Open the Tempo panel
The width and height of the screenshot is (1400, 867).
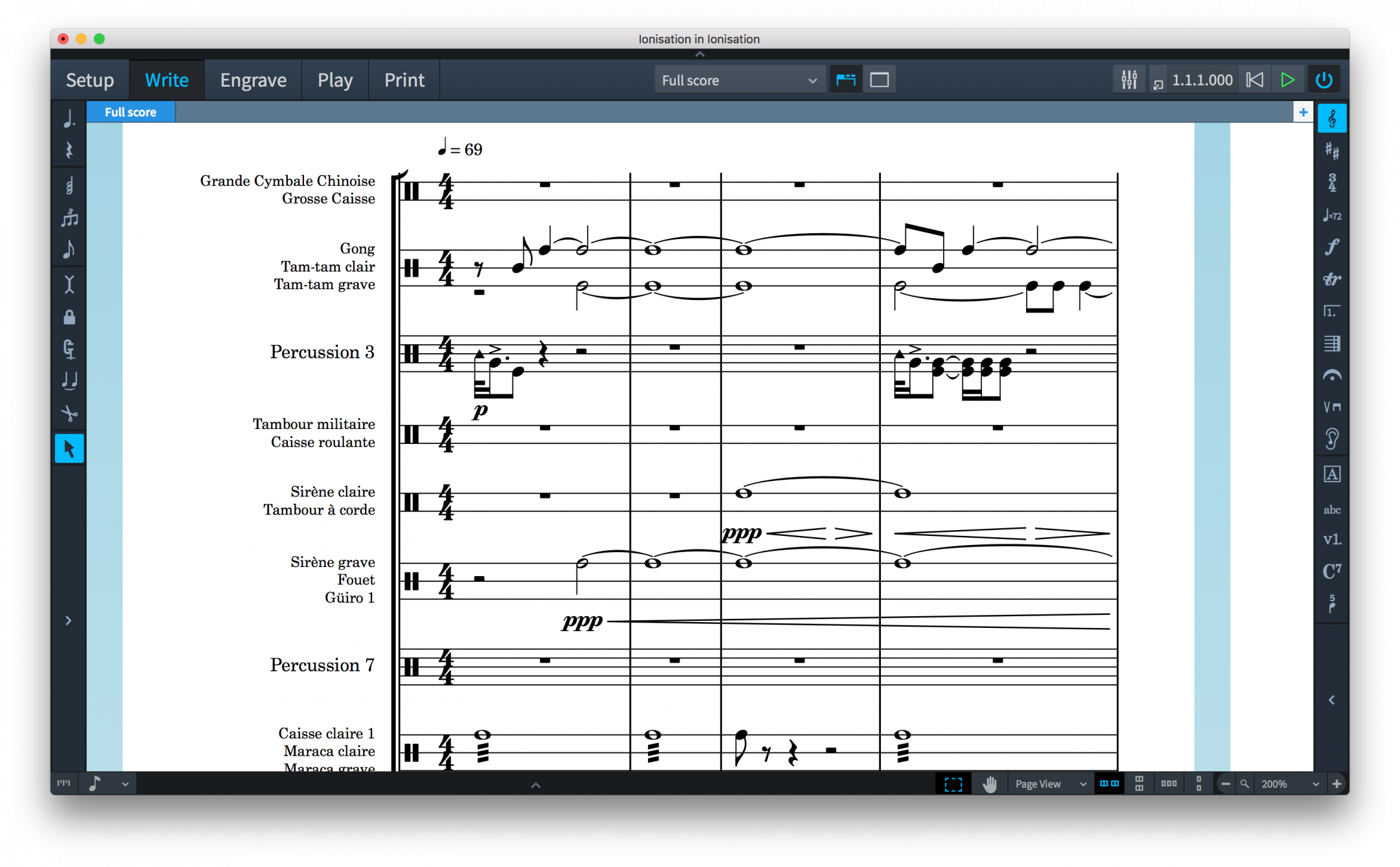pos(1332,215)
